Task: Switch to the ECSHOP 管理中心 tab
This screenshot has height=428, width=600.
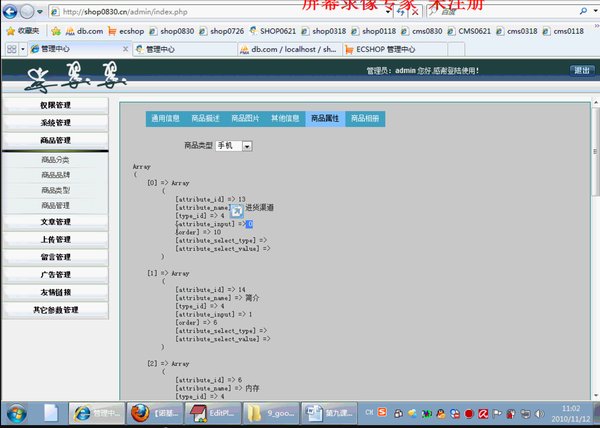Action: (x=394, y=49)
